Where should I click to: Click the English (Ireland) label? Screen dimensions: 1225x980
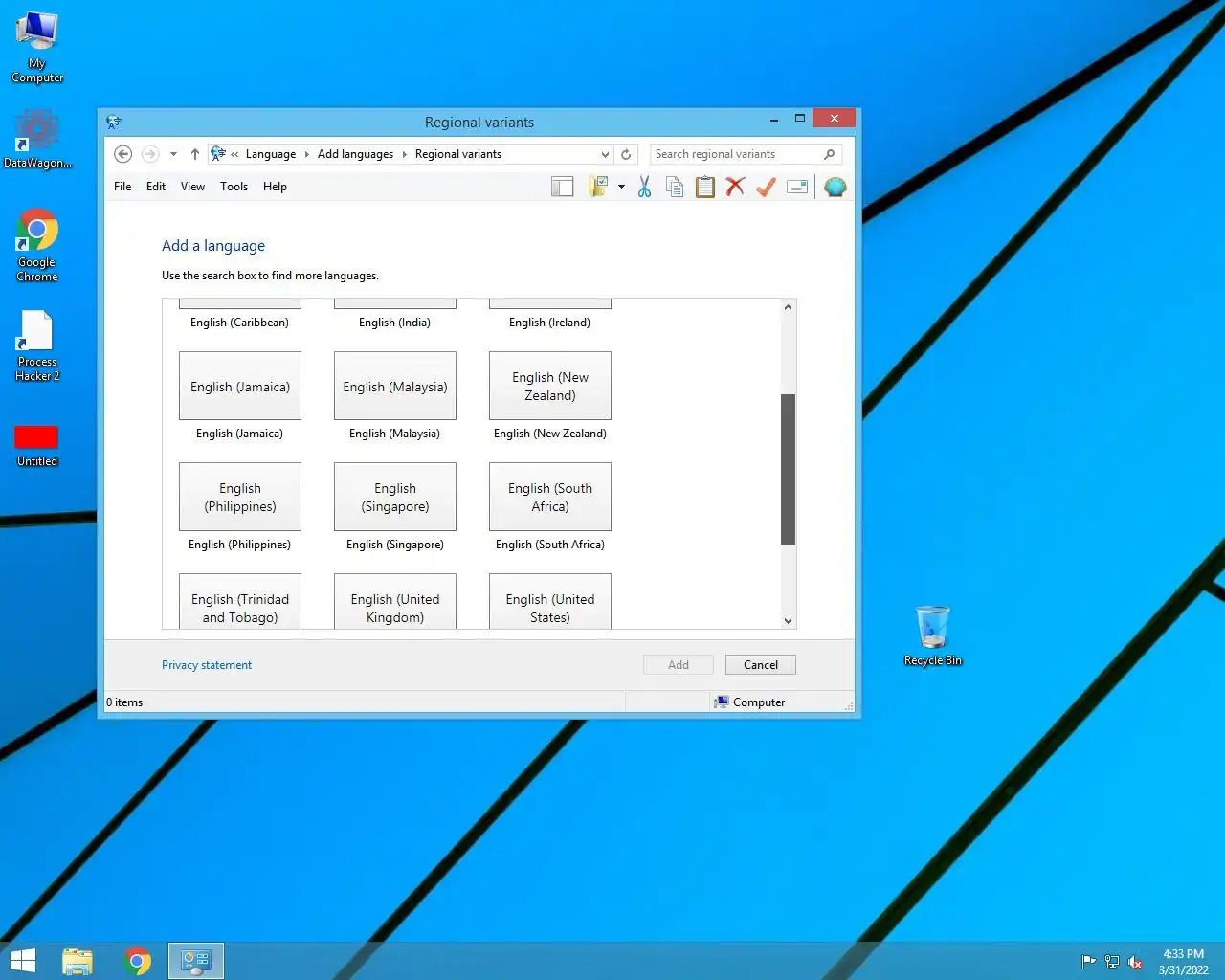pos(549,323)
